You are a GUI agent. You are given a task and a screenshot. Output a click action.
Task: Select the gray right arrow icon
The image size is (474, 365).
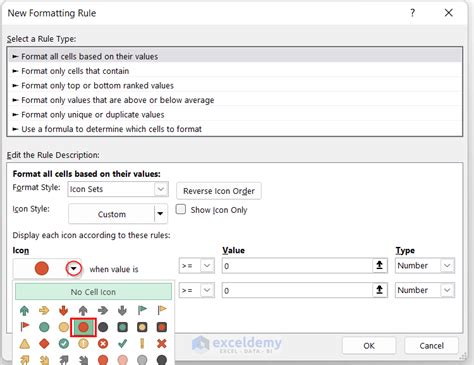103,311
